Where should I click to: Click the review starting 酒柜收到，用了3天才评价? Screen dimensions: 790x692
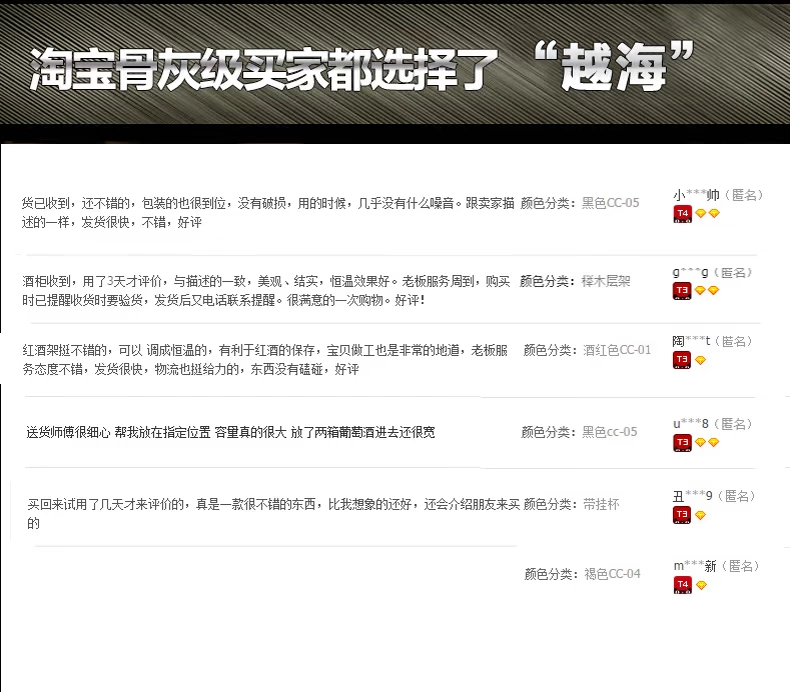266,291
